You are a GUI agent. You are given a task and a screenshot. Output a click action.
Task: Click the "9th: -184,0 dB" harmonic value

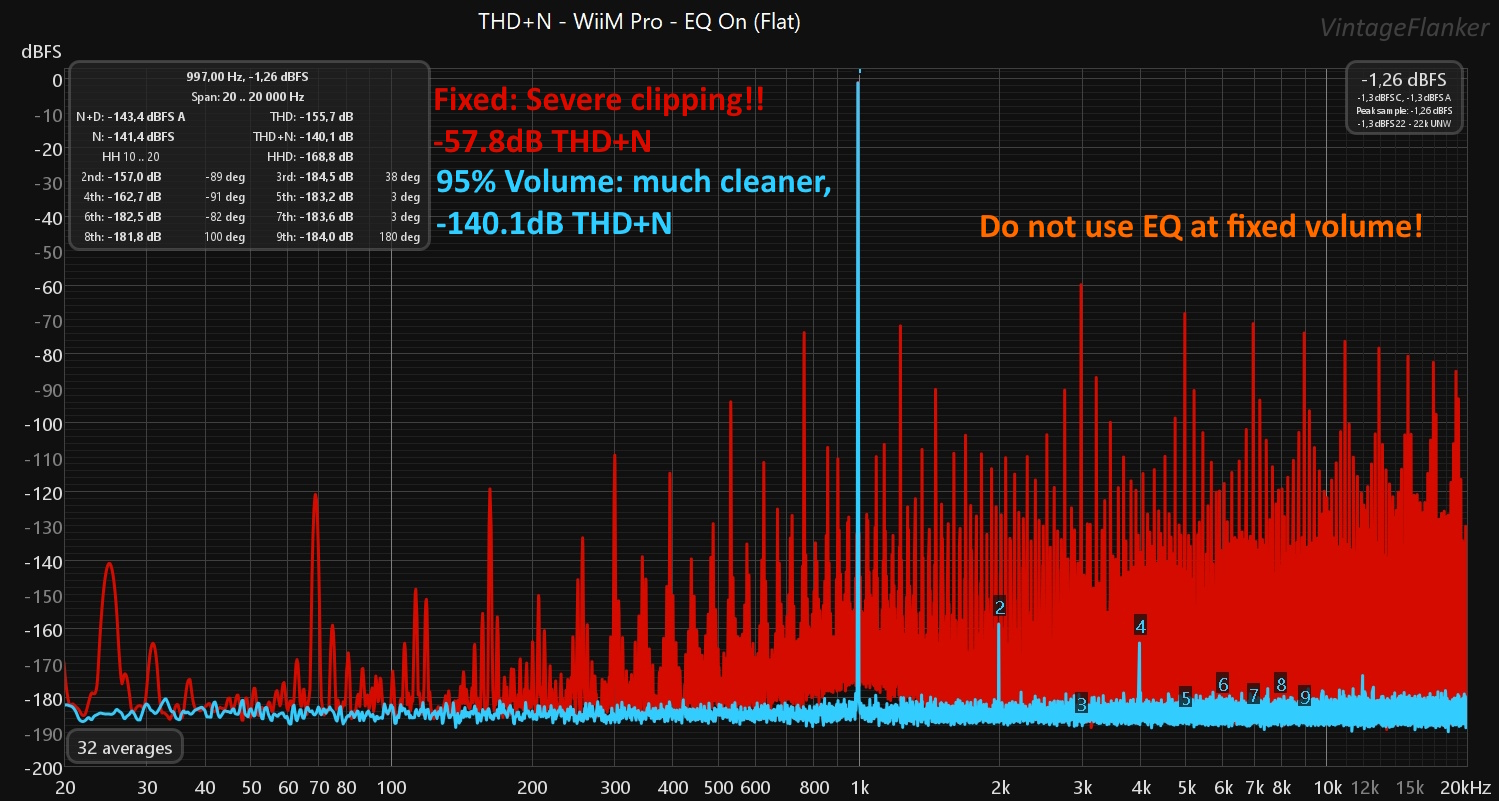click(315, 237)
